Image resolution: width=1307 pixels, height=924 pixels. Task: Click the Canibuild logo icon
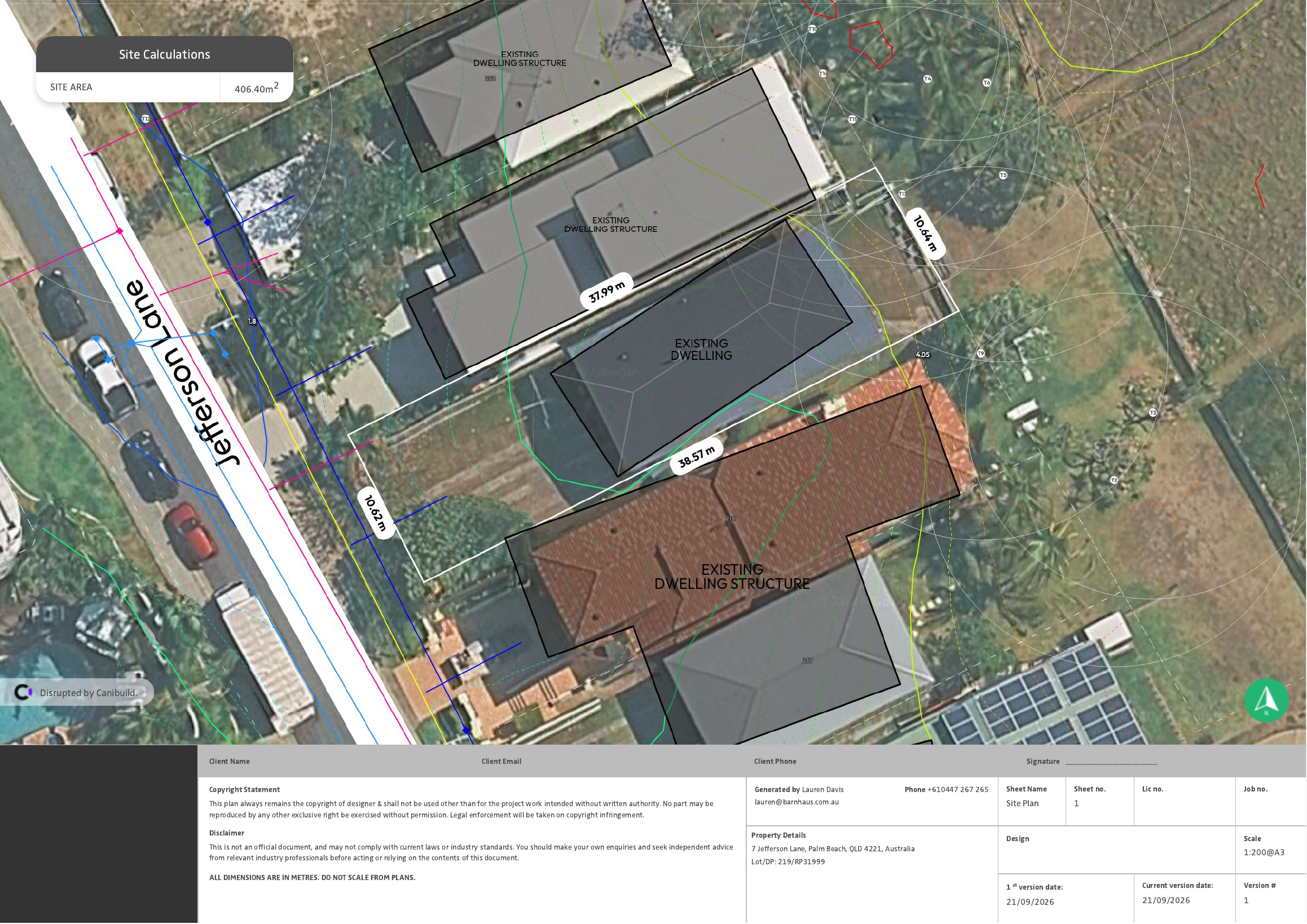tap(23, 692)
